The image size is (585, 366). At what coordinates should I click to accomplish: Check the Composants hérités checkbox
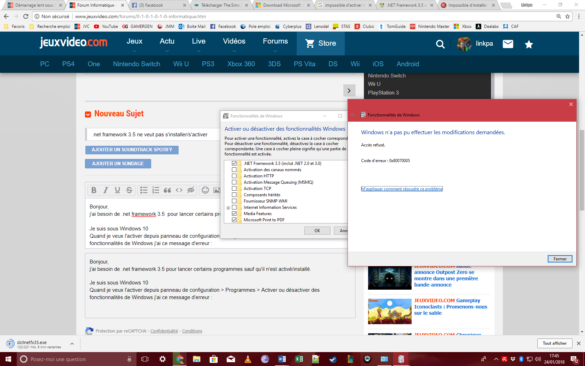pos(234,195)
